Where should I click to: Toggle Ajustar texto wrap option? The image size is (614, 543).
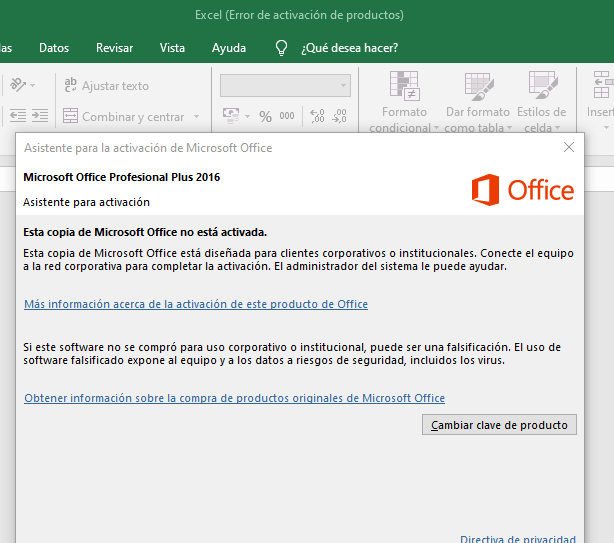coord(107,85)
